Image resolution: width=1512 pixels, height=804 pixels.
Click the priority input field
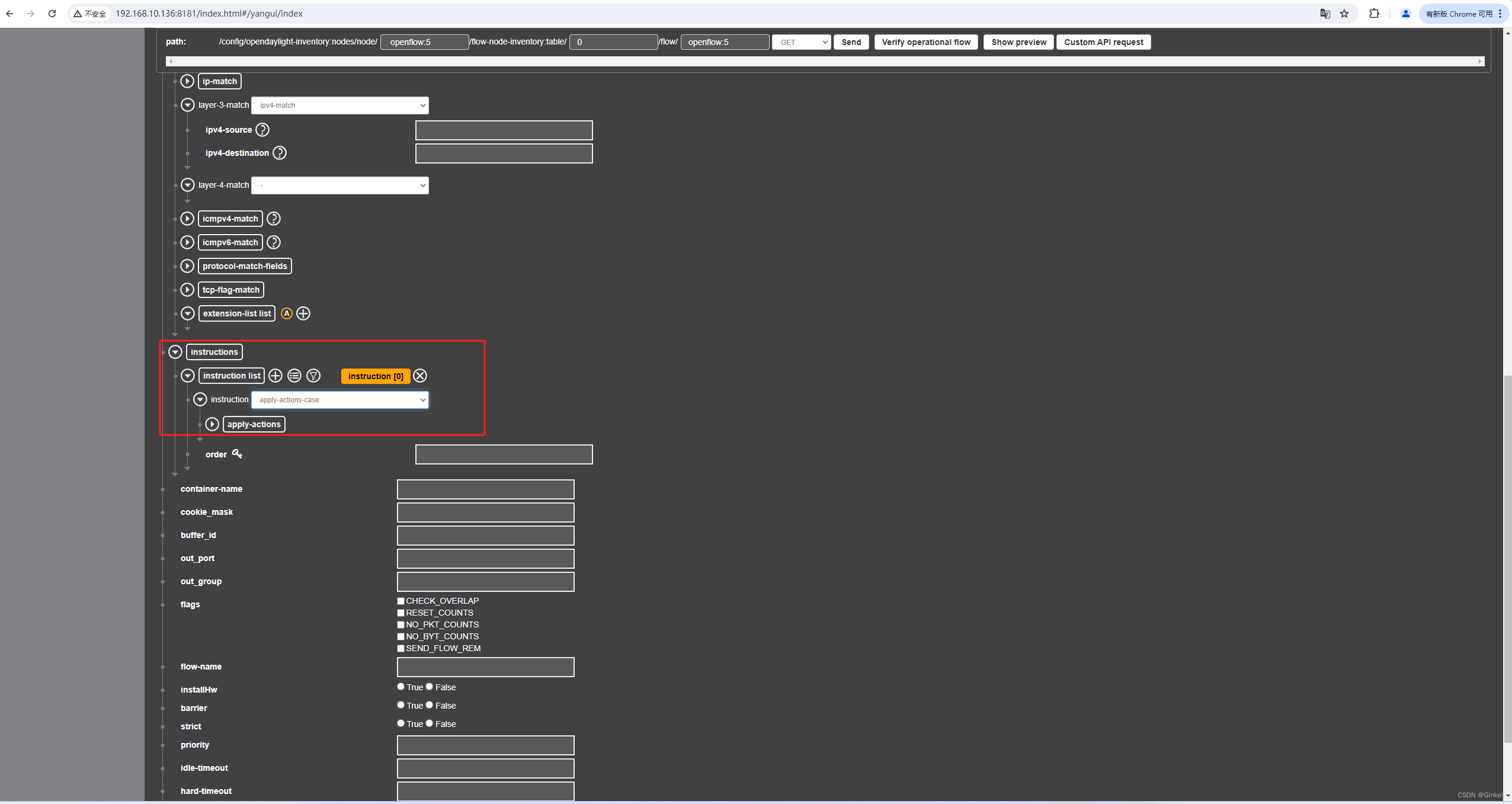[485, 745]
